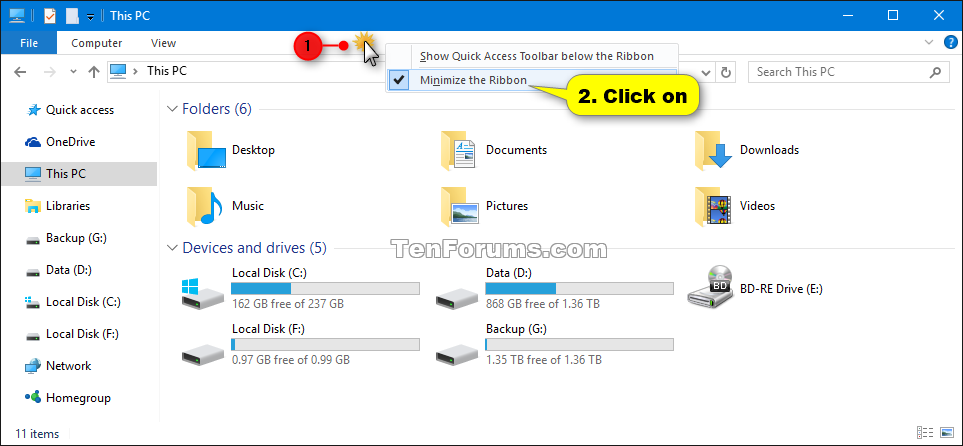Open the address bar history dropdown
963x446 pixels.
pyautogui.click(x=706, y=72)
